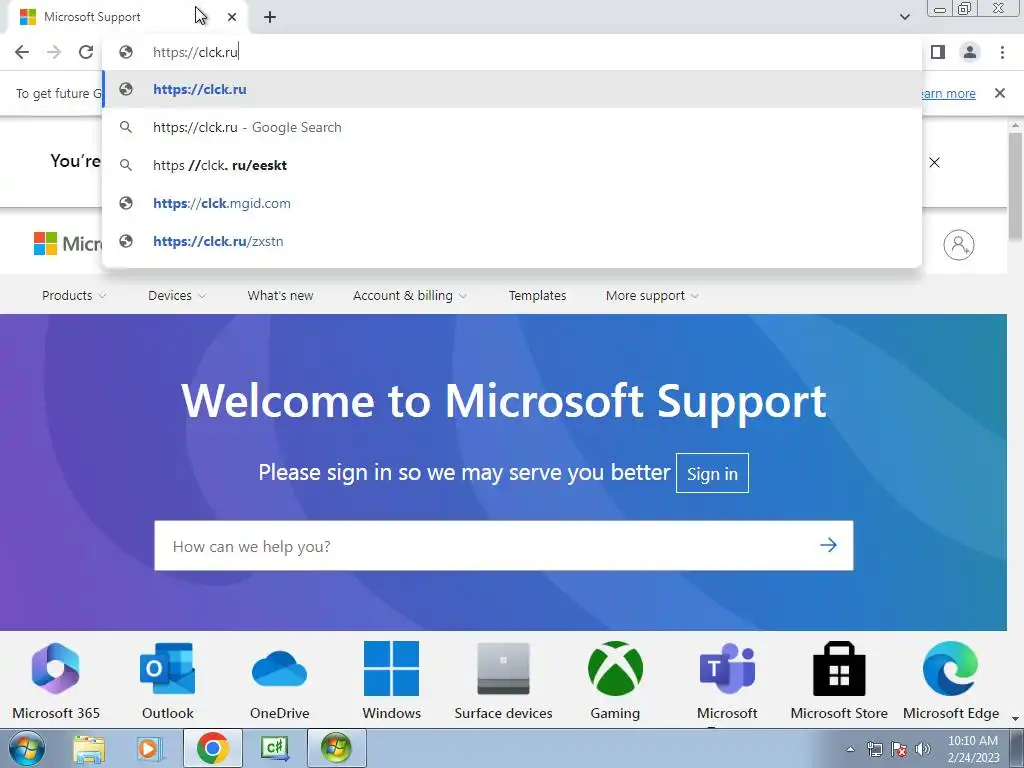
Task: Switch to the Chrome taskbar icon
Action: click(212, 748)
